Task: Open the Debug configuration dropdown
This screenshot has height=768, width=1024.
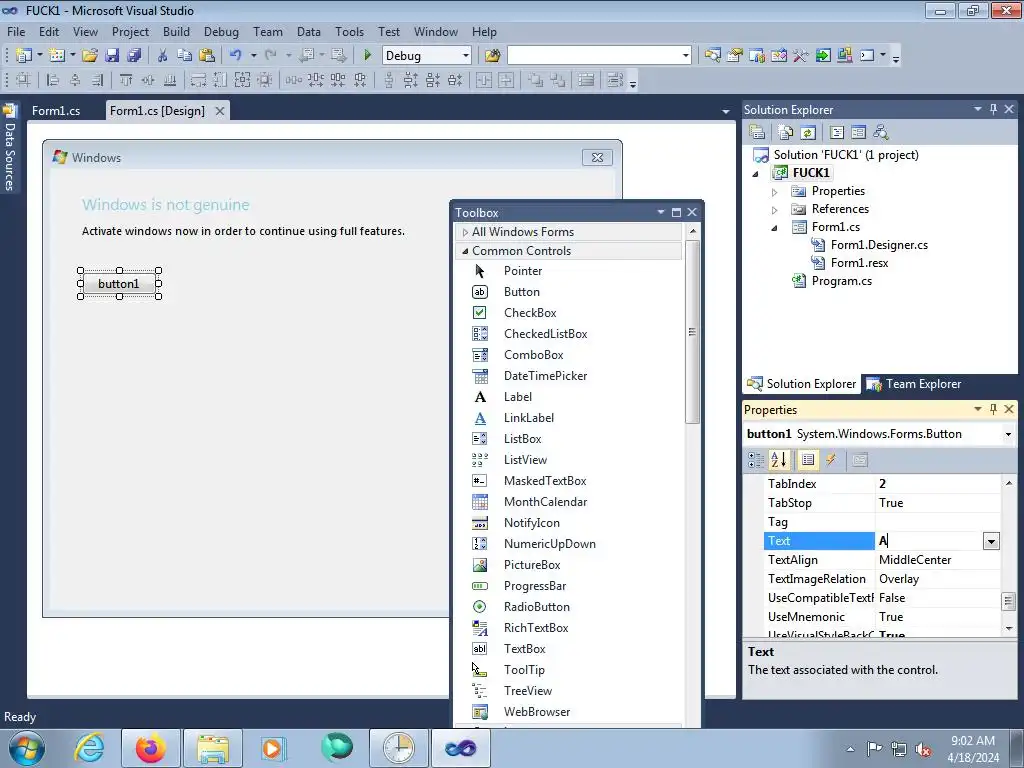Action: click(465, 56)
